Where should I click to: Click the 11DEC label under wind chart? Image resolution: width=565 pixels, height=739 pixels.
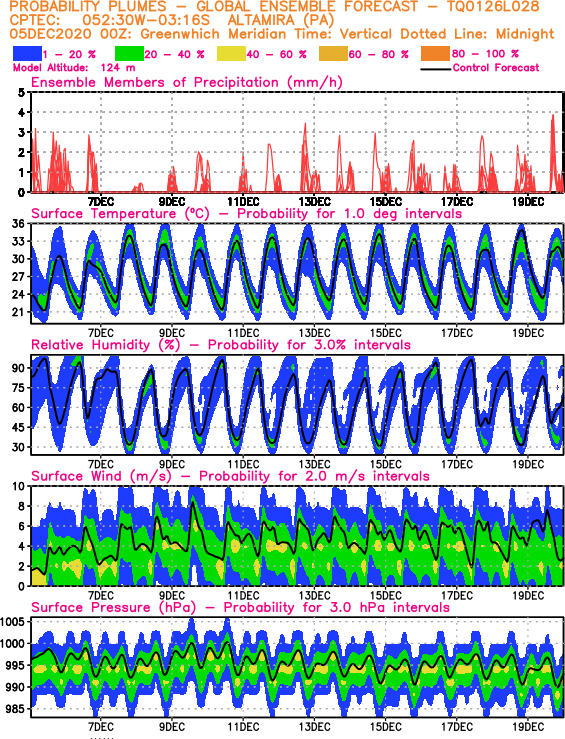(x=243, y=596)
